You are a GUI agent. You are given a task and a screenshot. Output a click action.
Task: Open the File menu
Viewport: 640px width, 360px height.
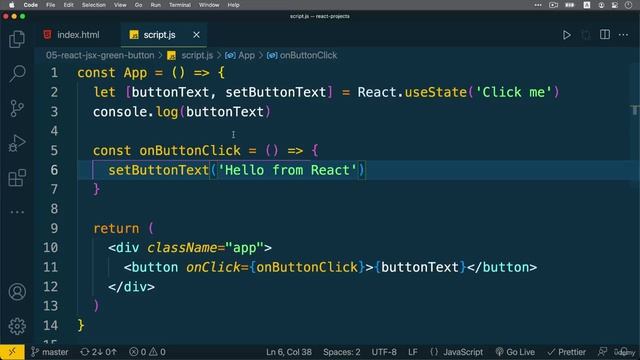pyautogui.click(x=51, y=5)
